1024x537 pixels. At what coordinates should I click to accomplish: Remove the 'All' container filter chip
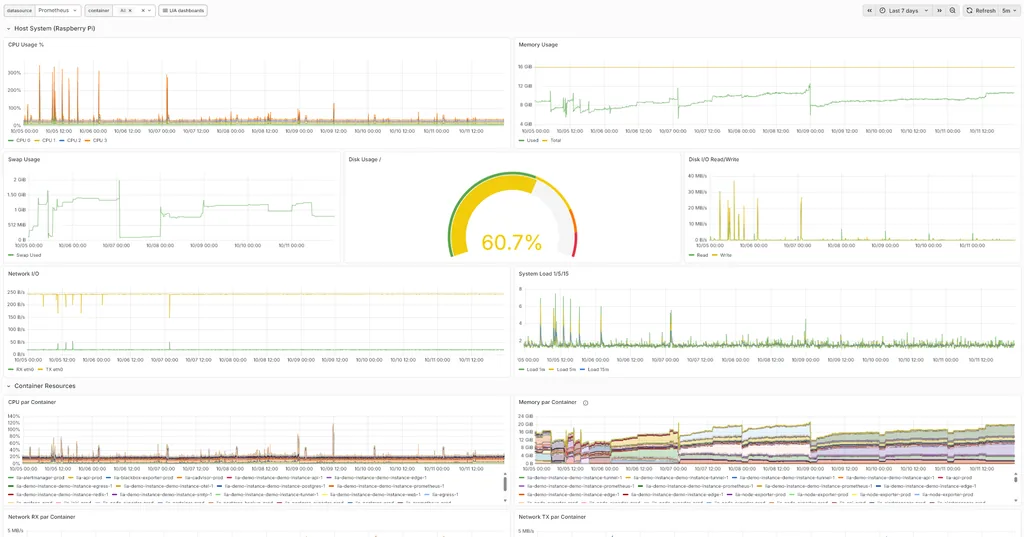tap(130, 10)
